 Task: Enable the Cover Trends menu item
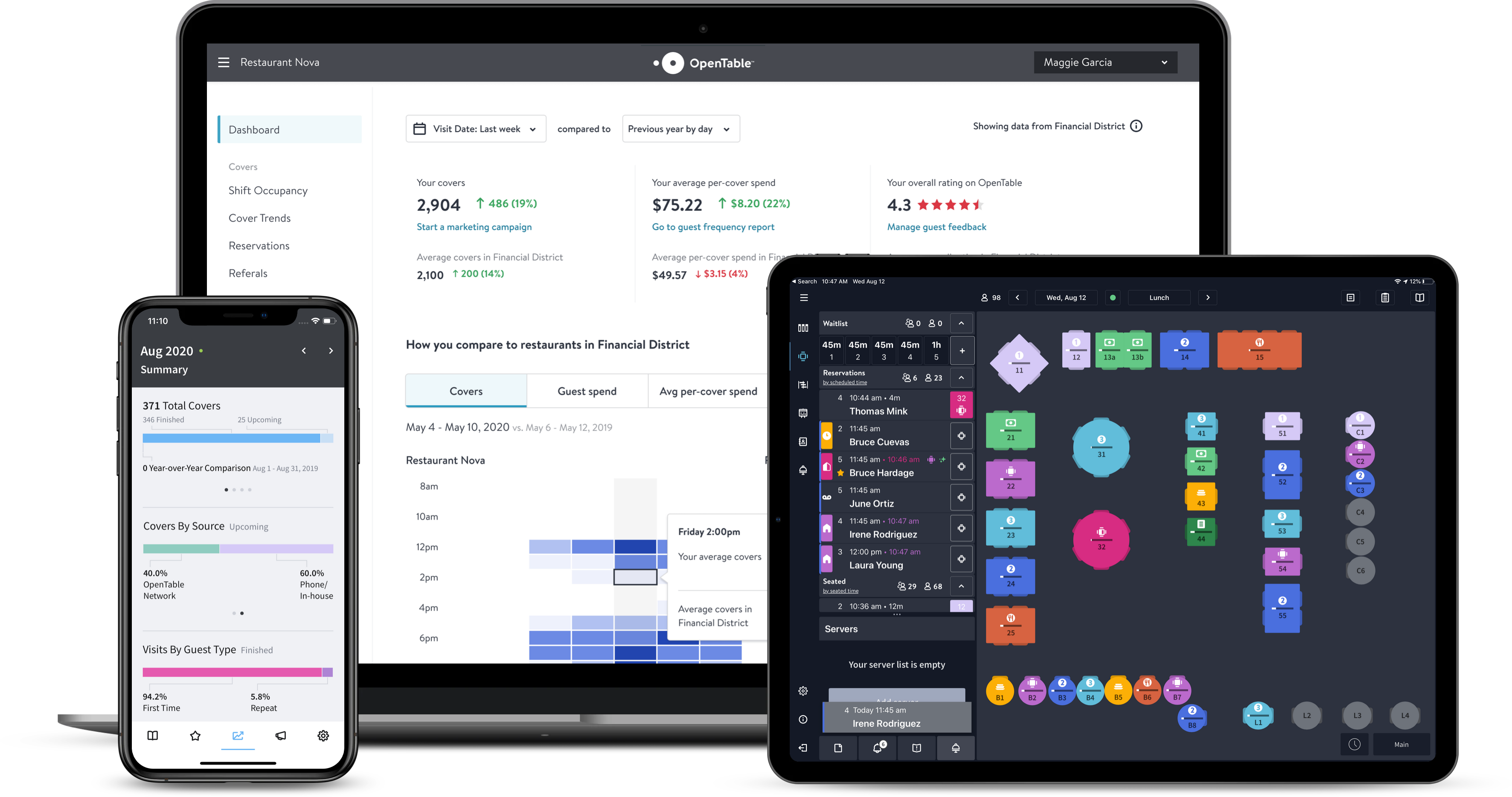tap(260, 217)
